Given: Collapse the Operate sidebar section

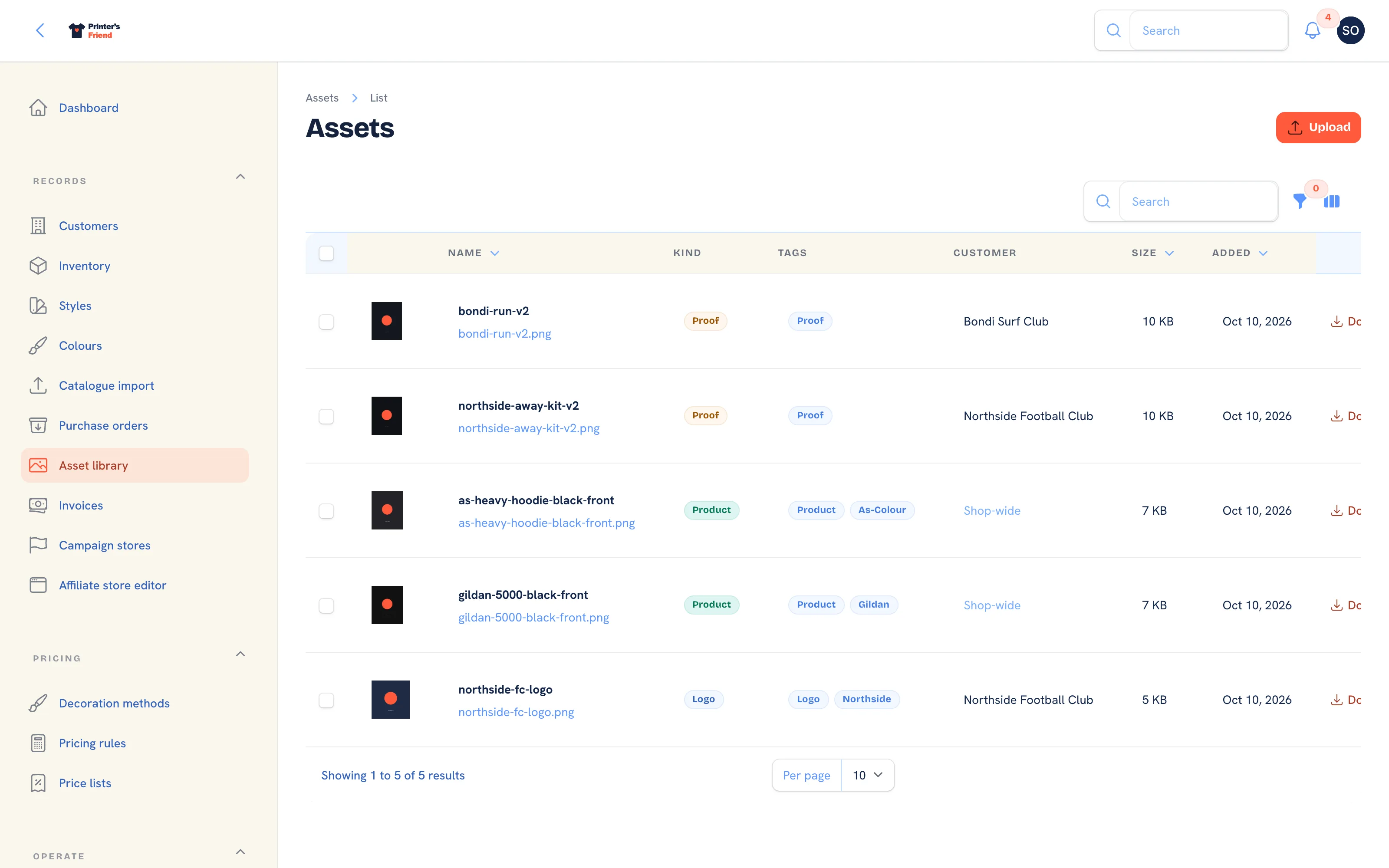Looking at the screenshot, I should click(x=240, y=852).
